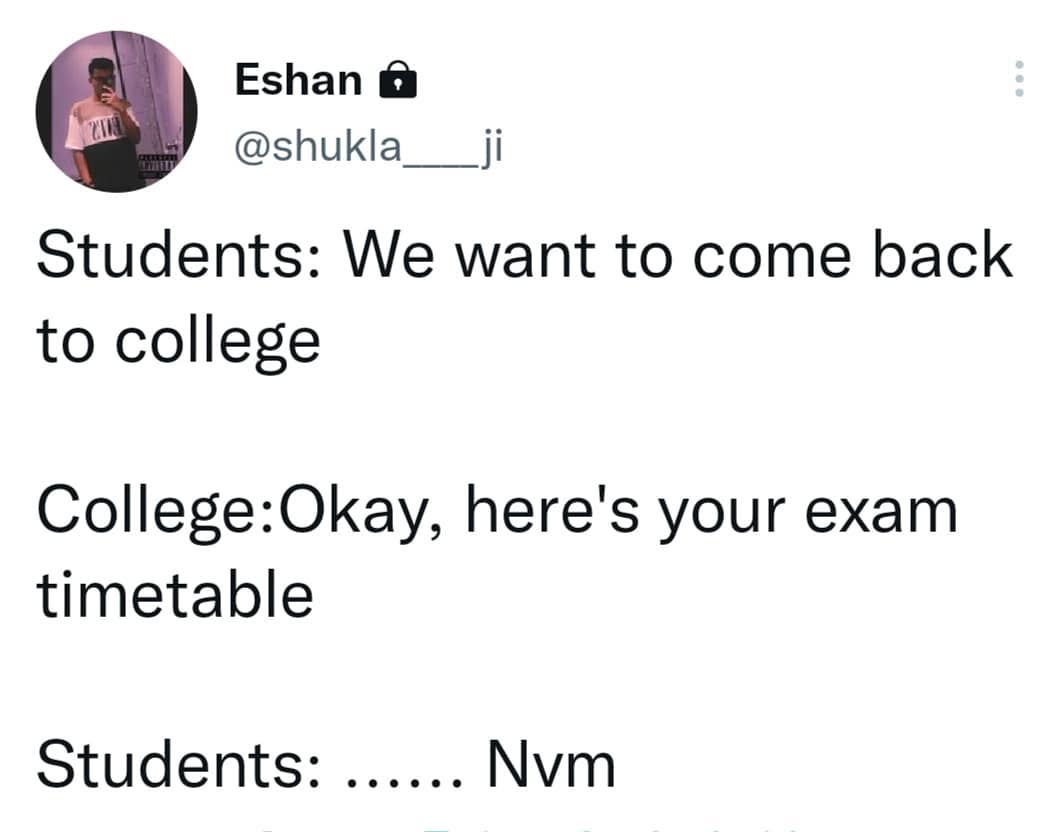Click the word "Nvm"
1060x832 pixels.
point(550,766)
